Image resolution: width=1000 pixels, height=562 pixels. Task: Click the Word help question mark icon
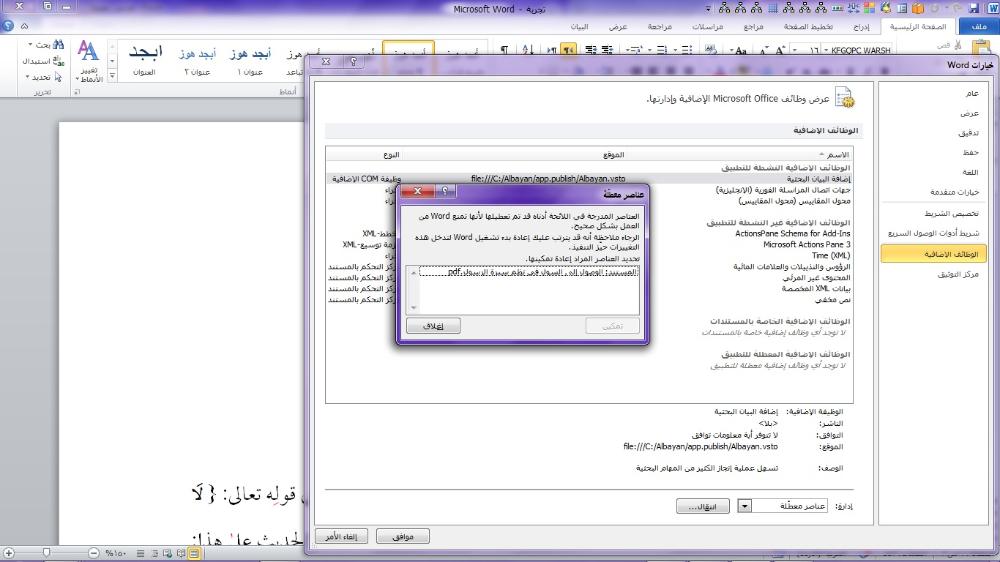click(x=8, y=26)
